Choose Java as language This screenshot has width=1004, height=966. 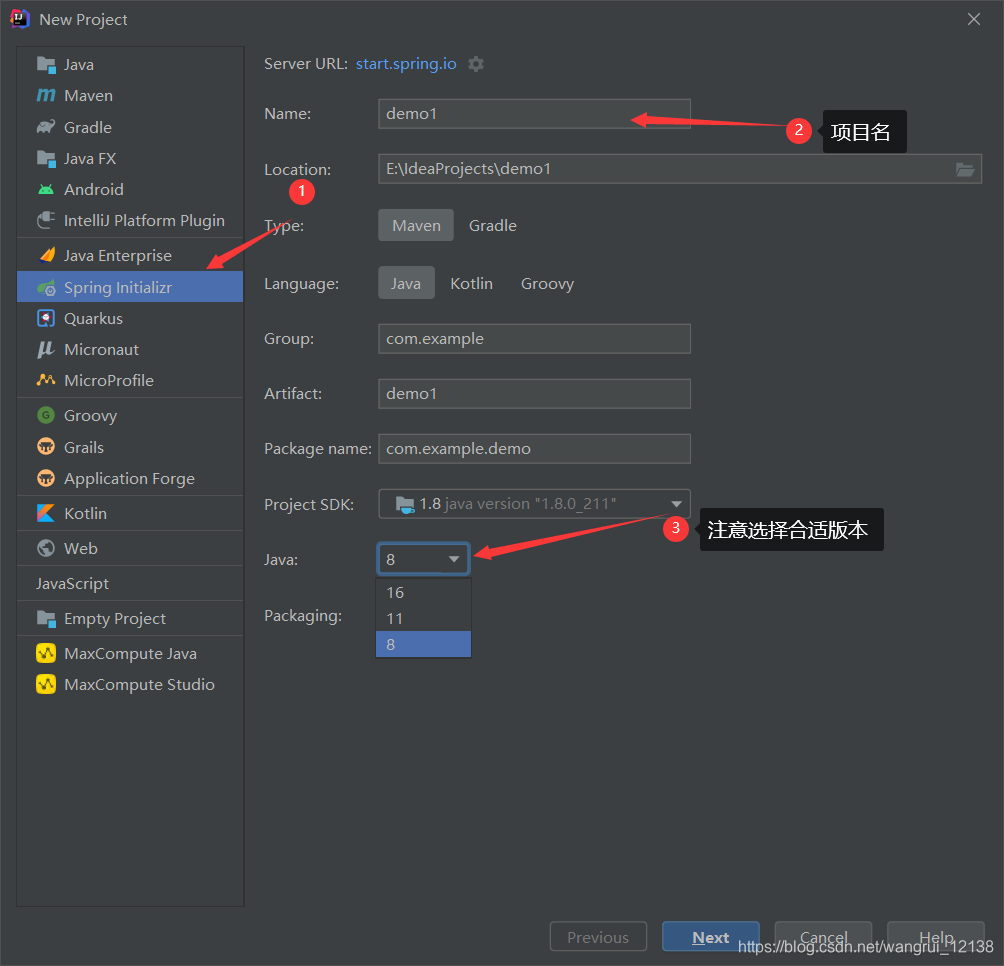406,283
